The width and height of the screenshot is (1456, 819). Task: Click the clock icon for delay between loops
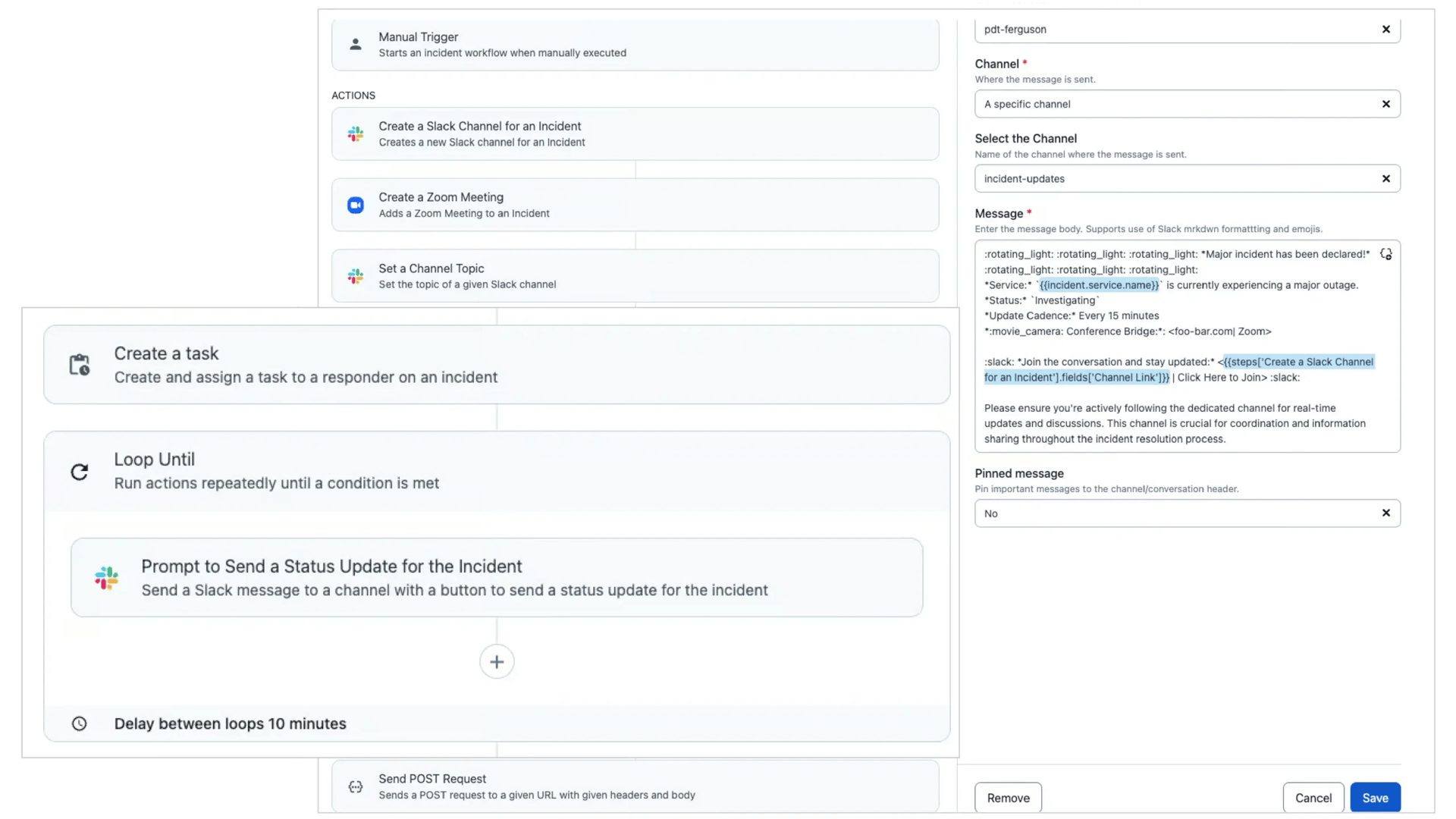(x=79, y=723)
